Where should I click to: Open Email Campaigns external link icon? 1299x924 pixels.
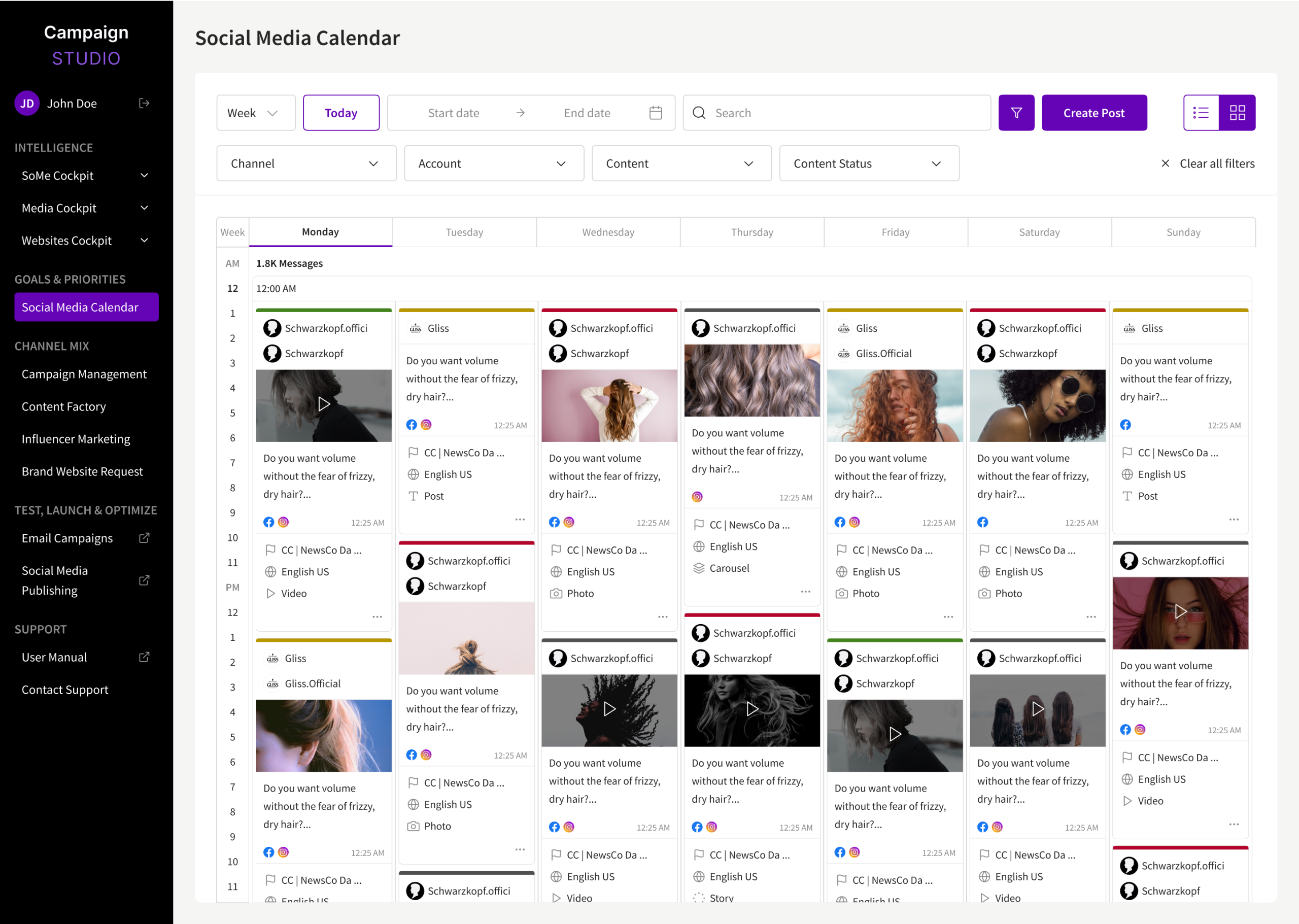145,538
